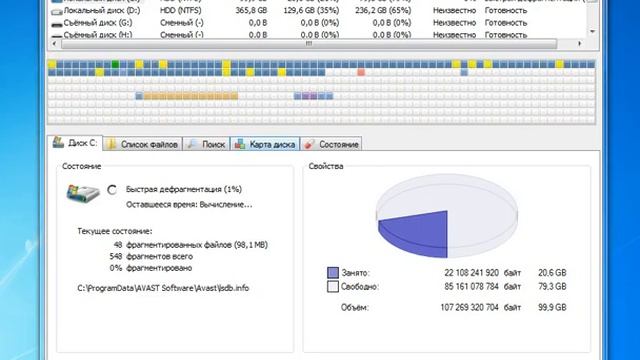Screen dimensions: 640x360
Task: Click the 79.3 GB free value
Action: [x=552, y=287]
